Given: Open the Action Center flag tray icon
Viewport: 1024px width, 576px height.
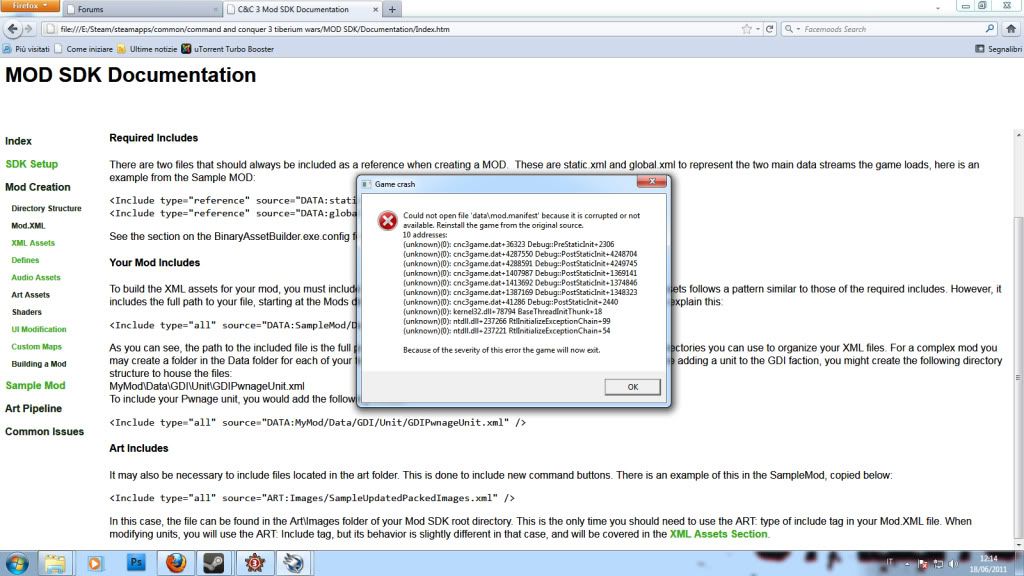Looking at the screenshot, I should coord(923,564).
